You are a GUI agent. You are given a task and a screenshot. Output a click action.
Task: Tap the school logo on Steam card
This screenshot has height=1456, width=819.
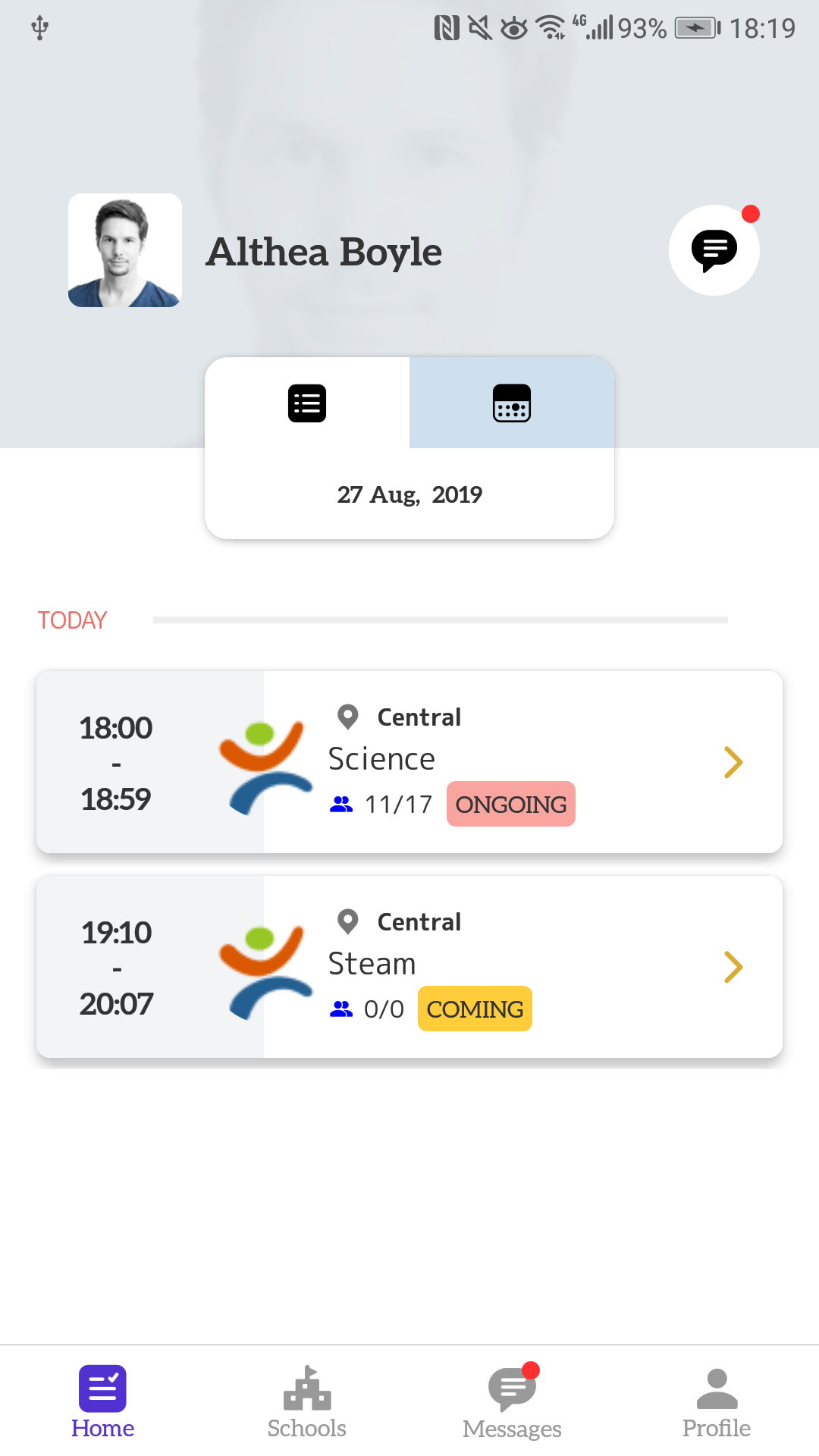pyautogui.click(x=265, y=972)
